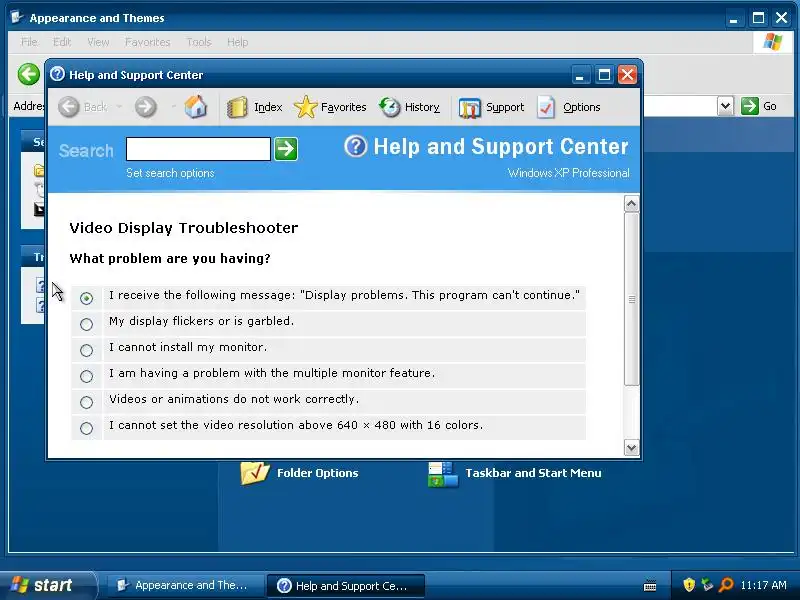Click the Windows flag logo
This screenshot has height=600, width=800.
tap(772, 42)
